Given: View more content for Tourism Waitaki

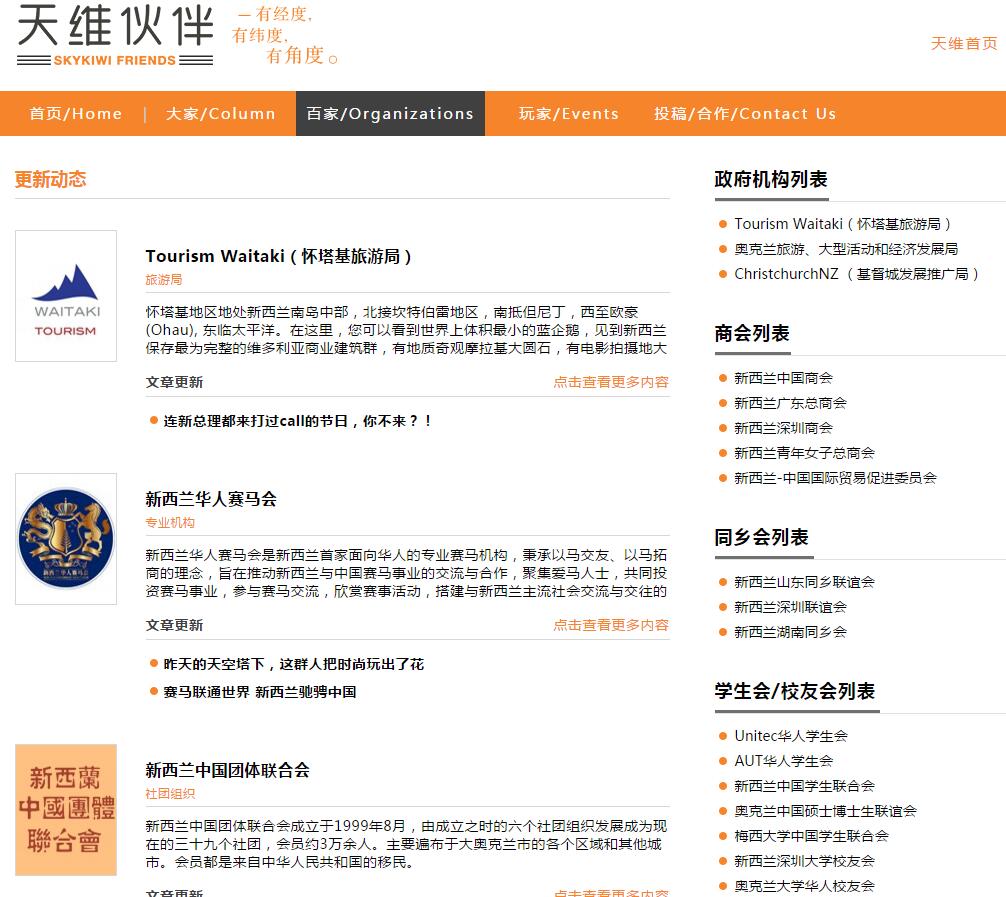Looking at the screenshot, I should point(611,382).
